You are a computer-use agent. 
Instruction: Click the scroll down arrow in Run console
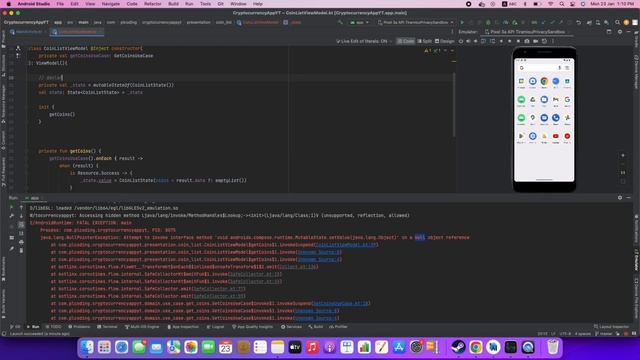(x=21, y=216)
